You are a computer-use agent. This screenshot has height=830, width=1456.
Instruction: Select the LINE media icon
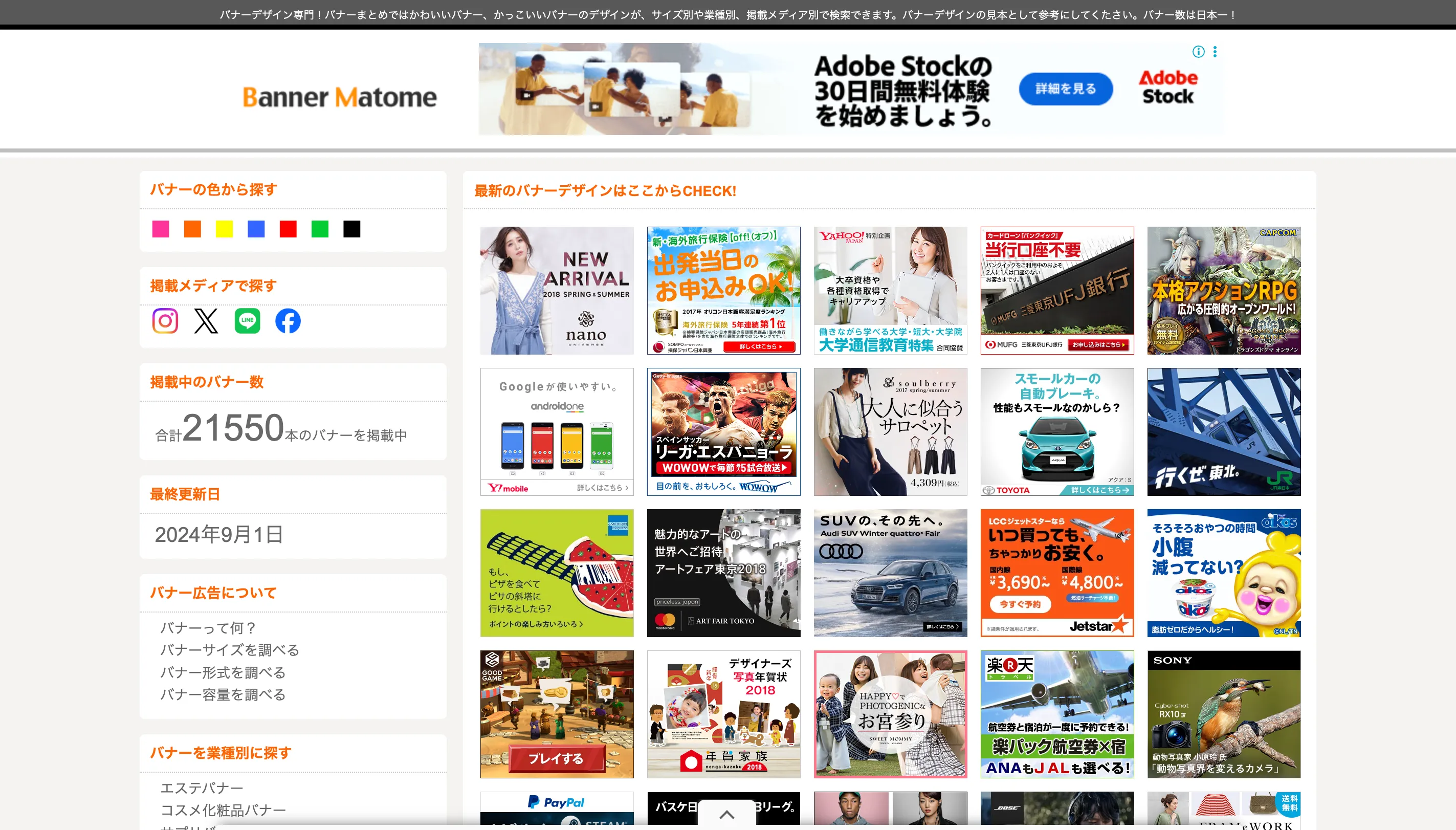pos(247,321)
